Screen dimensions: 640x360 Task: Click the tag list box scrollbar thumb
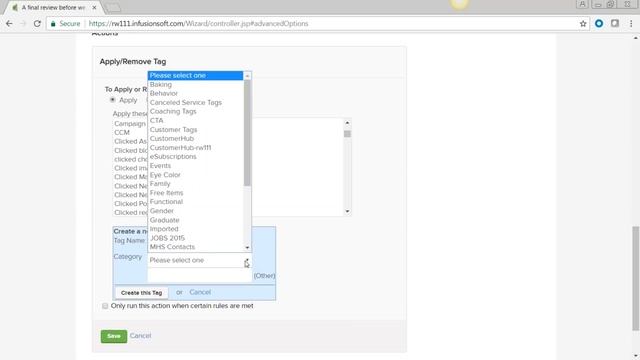point(347,134)
